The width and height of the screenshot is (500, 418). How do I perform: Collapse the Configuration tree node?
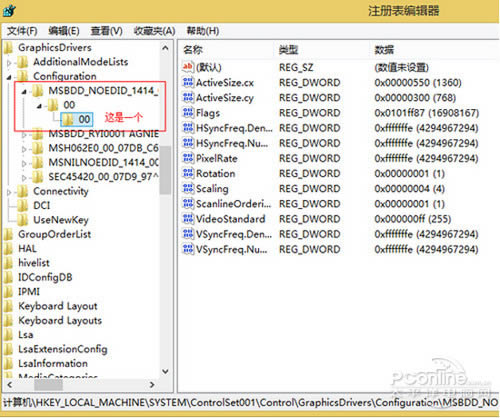(x=9, y=77)
